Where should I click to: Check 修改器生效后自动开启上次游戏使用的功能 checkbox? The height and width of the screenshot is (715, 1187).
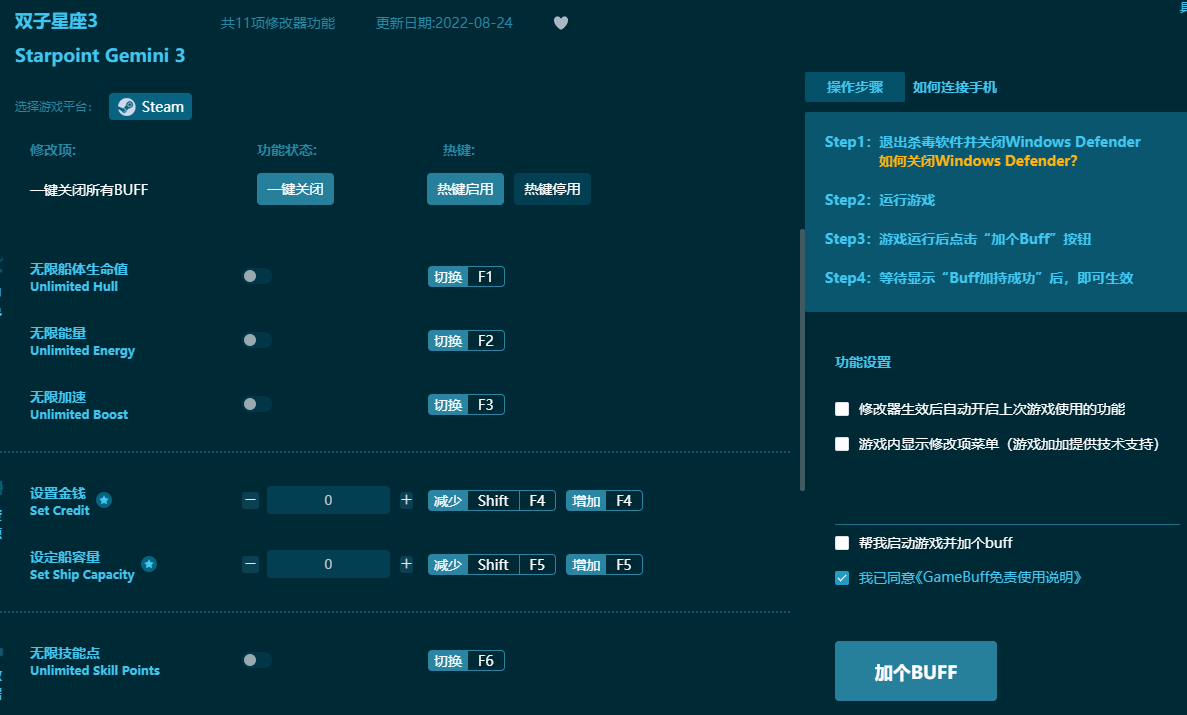pyautogui.click(x=842, y=409)
